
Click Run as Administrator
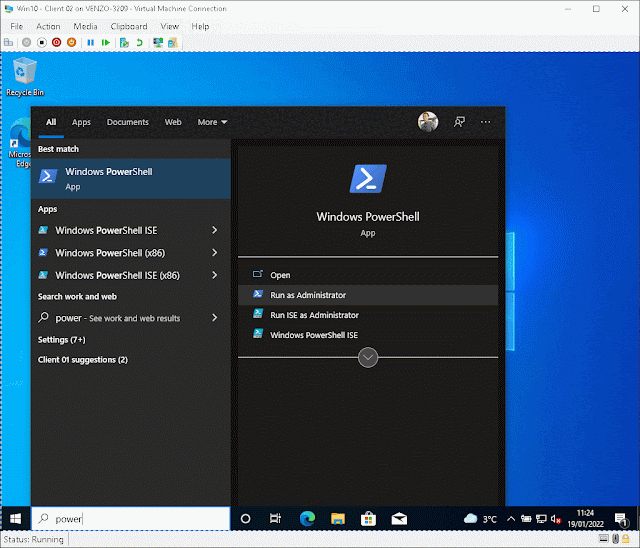[x=368, y=295]
